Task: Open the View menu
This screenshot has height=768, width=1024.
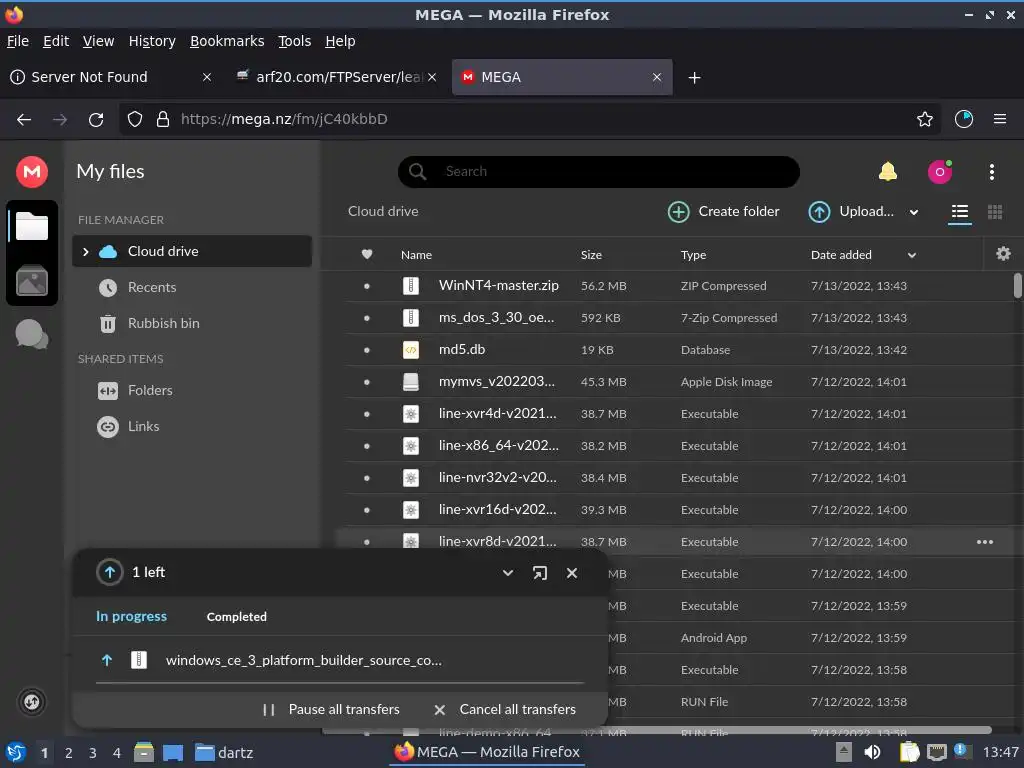Action: coord(98,41)
